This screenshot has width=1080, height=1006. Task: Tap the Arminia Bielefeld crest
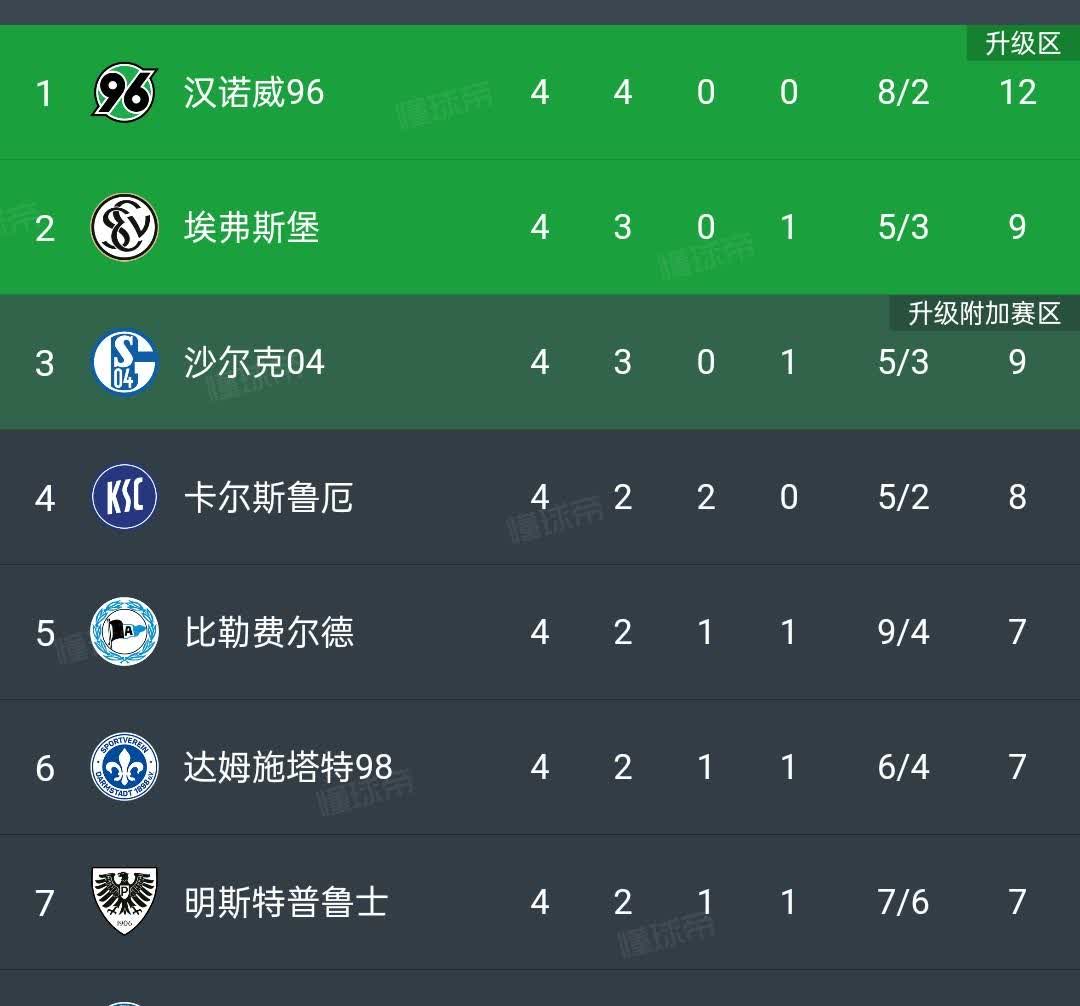point(125,632)
